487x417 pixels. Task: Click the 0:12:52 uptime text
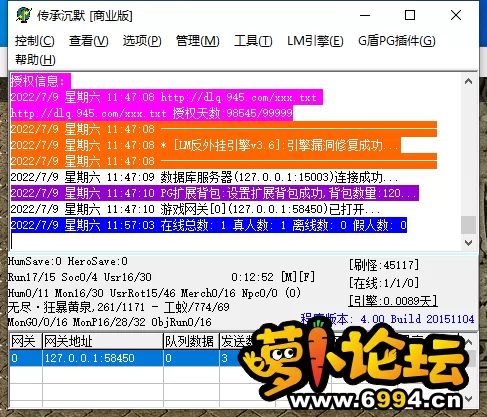tap(252, 277)
